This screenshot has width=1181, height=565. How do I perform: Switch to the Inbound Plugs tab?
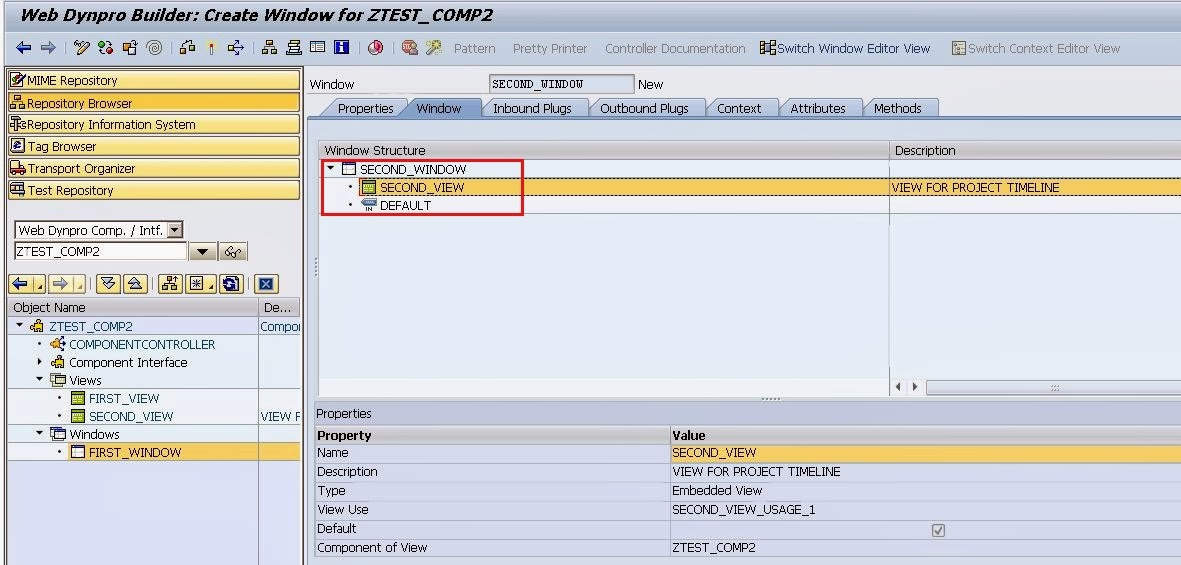tap(532, 108)
